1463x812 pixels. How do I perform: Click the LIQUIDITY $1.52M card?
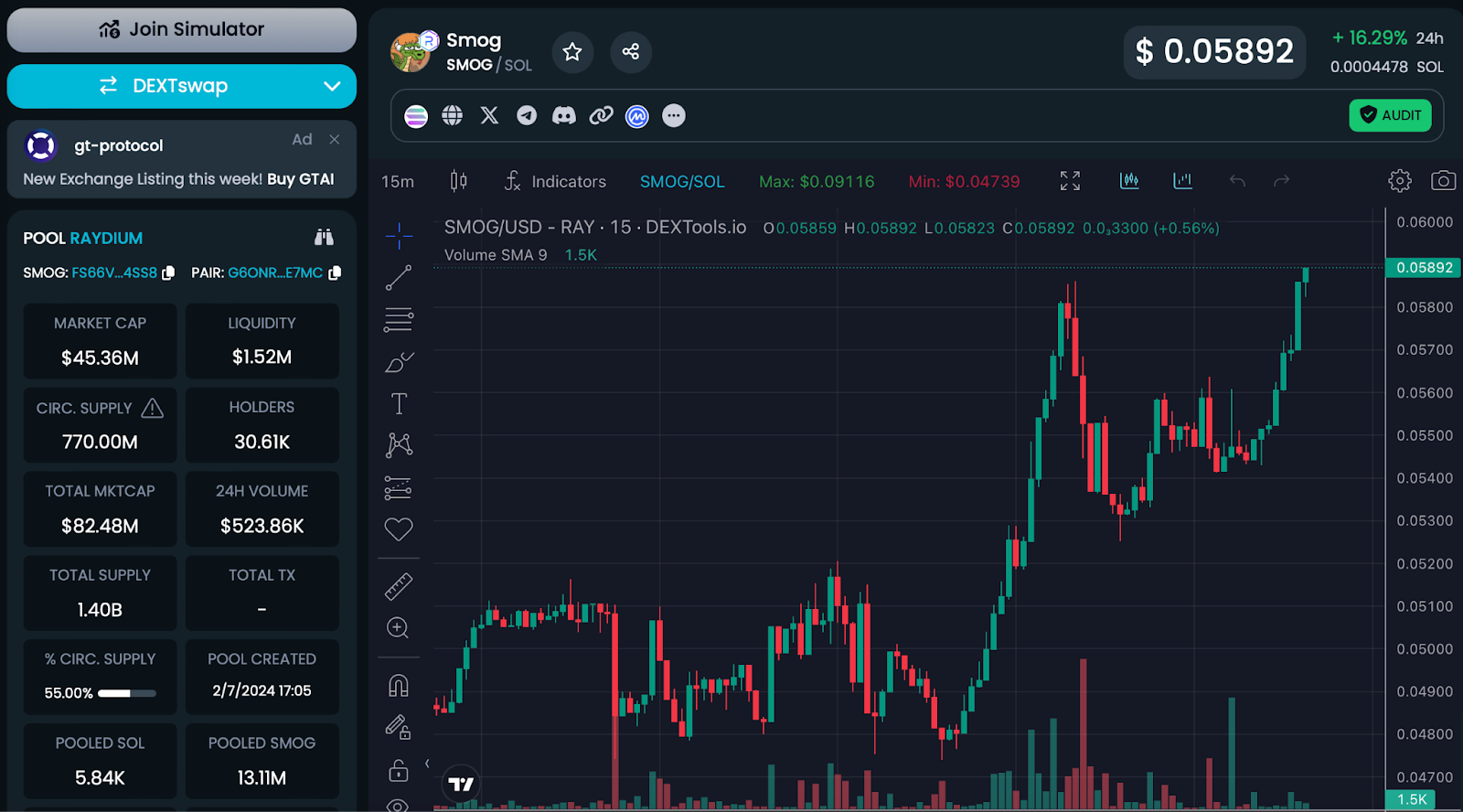(262, 341)
